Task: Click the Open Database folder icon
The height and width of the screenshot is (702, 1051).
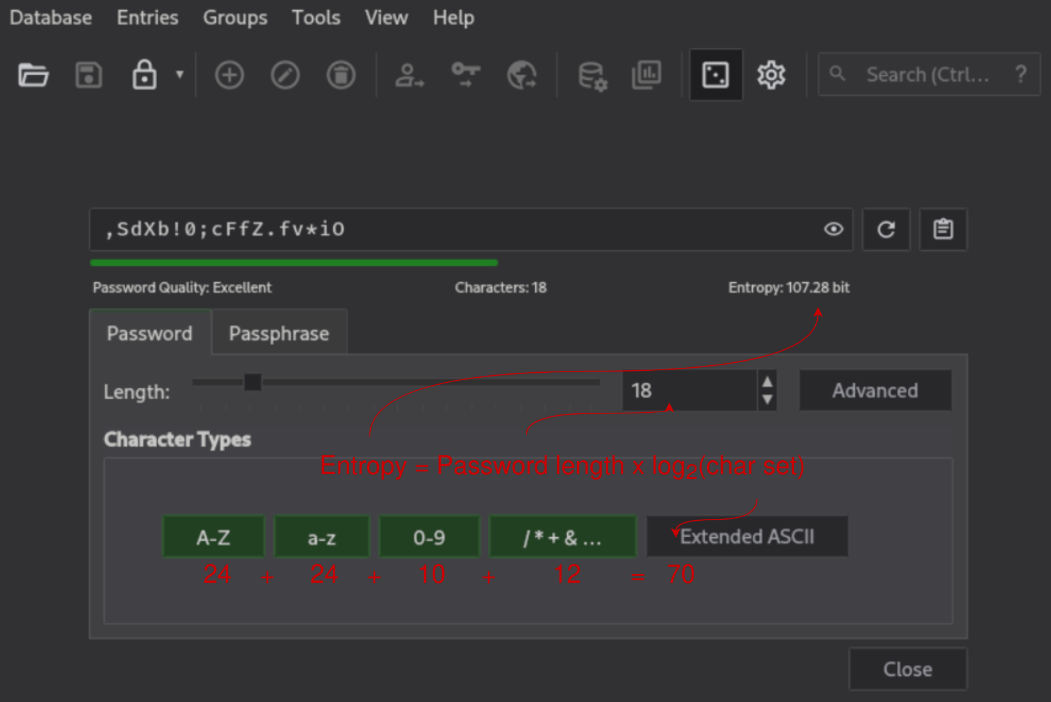Action: click(x=33, y=75)
